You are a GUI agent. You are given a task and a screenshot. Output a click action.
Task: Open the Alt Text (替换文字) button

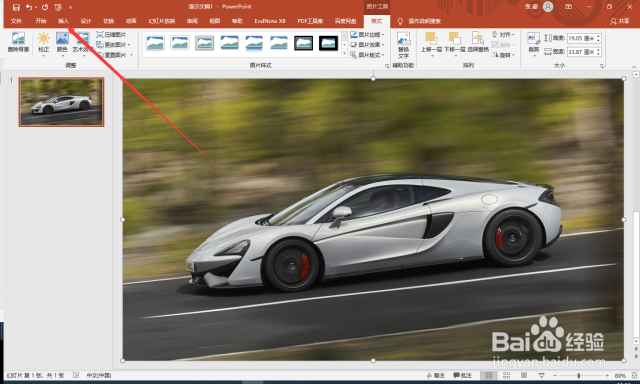[x=403, y=45]
